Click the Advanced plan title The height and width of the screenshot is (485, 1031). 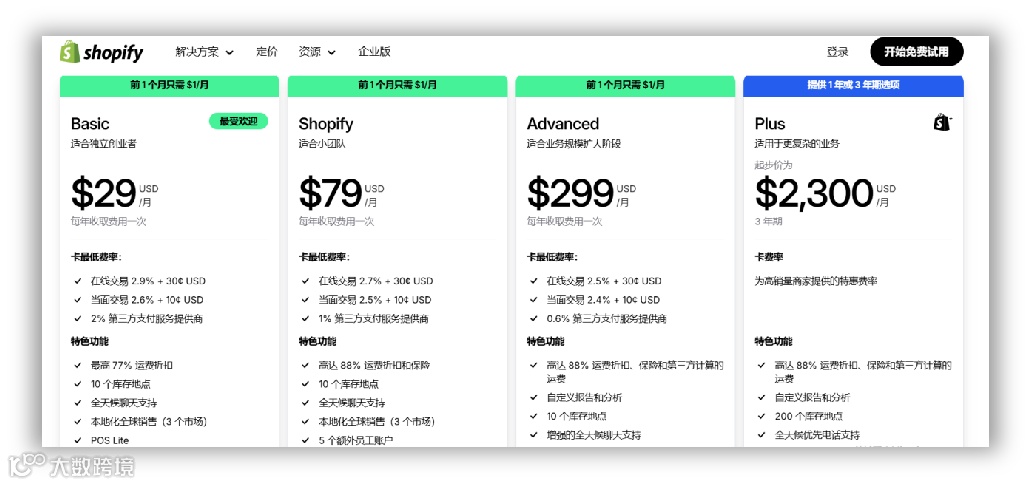[563, 124]
